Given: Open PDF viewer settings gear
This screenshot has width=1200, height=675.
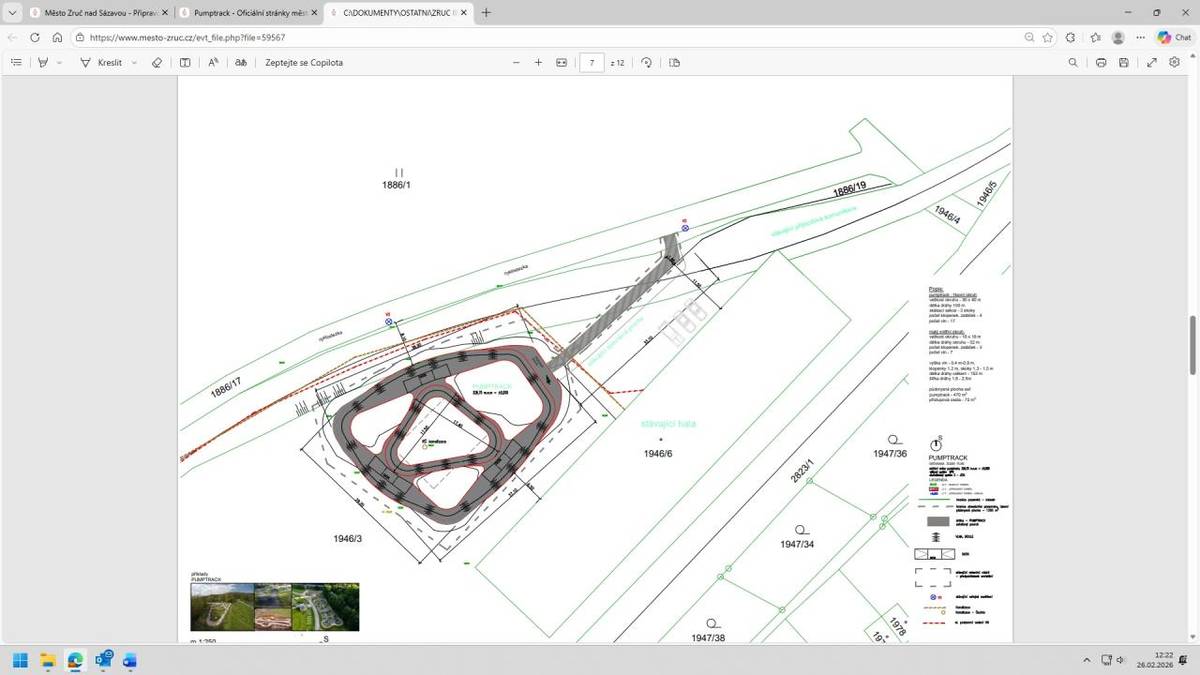Looking at the screenshot, I should [1175, 62].
